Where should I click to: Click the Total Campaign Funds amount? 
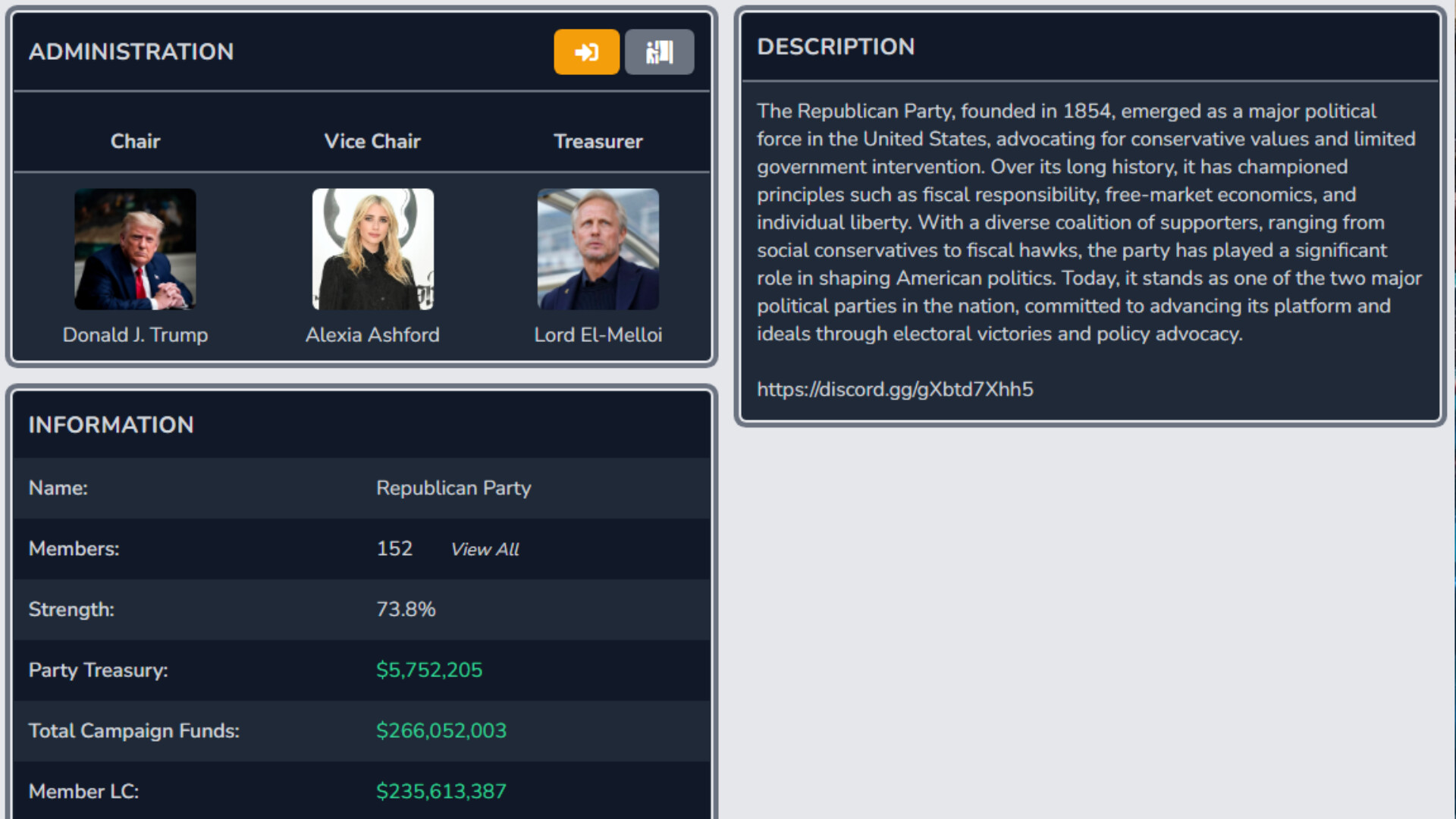441,730
